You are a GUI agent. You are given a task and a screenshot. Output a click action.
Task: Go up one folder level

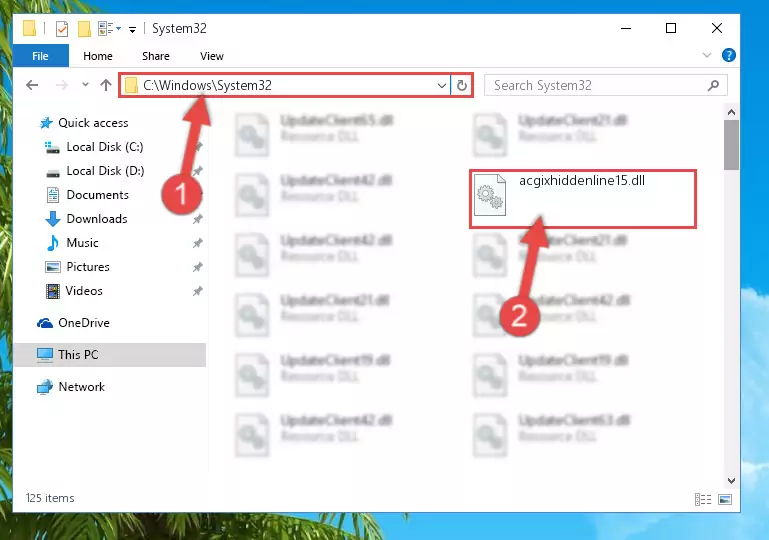point(105,85)
